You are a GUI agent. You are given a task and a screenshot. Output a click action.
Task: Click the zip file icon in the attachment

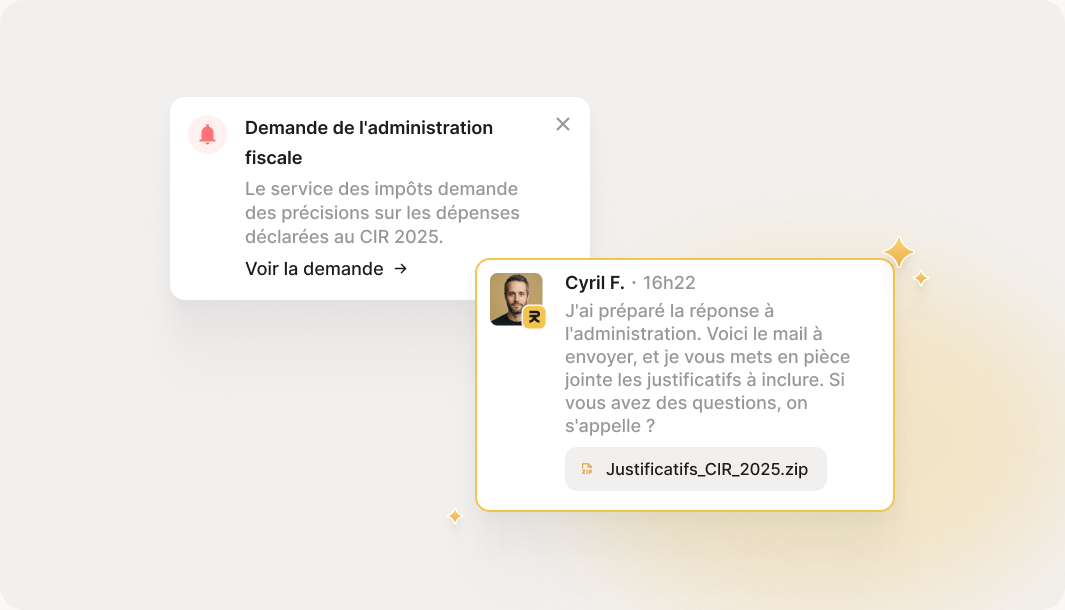click(x=587, y=469)
